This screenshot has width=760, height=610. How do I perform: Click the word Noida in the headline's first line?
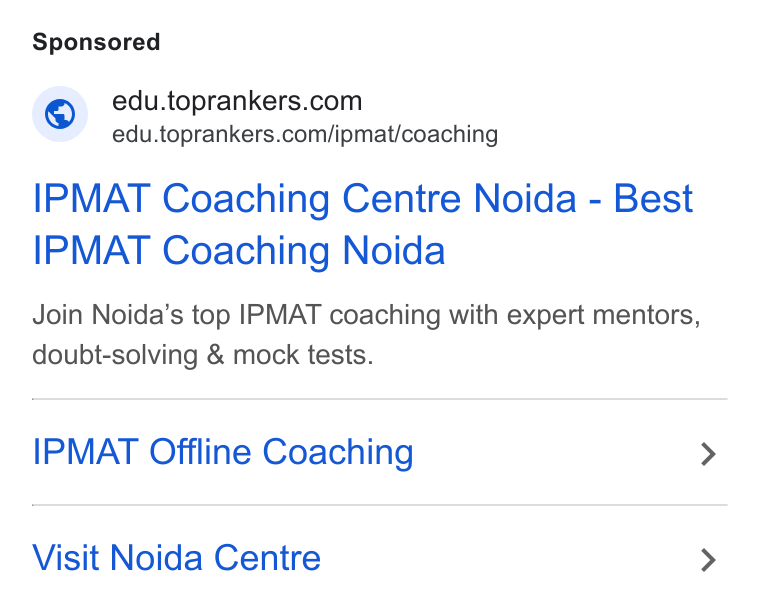pos(525,199)
